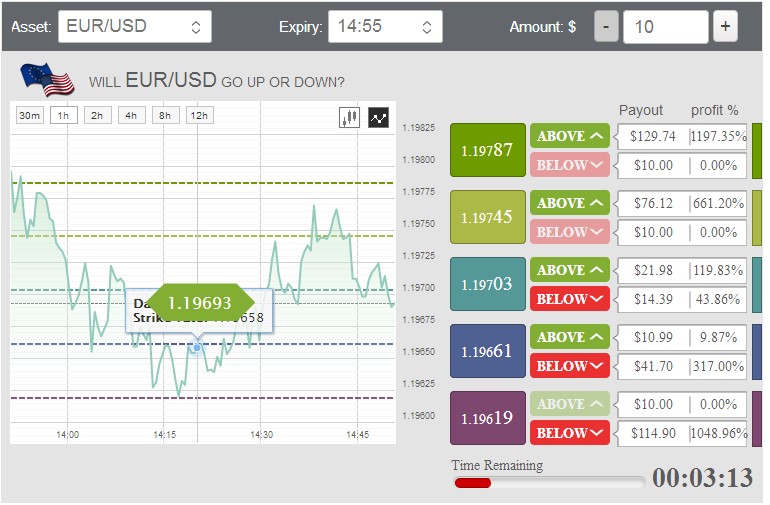The height and width of the screenshot is (505, 770).
Task: Select the teal 1.19703 strike box
Action: [488, 284]
